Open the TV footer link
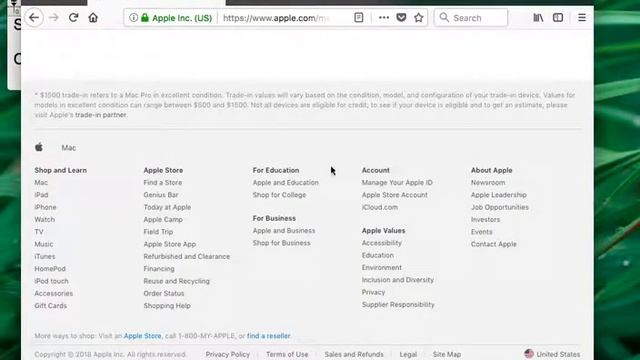 [39, 231]
